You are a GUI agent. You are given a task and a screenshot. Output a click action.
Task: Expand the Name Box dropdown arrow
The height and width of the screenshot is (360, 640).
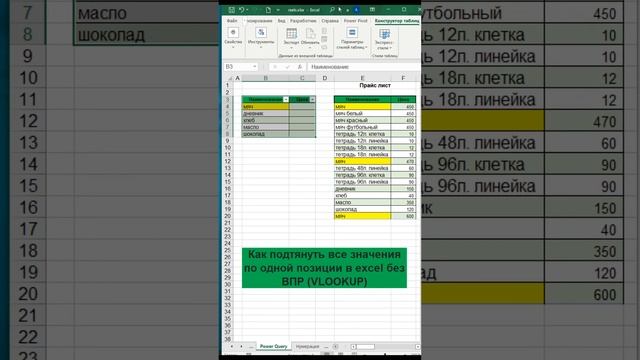coord(255,67)
